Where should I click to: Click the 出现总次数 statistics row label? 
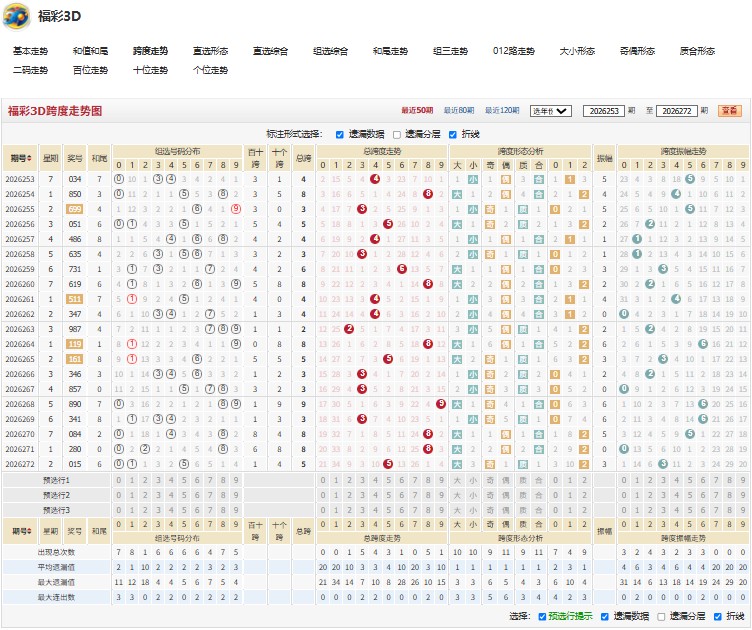pyautogui.click(x=56, y=552)
